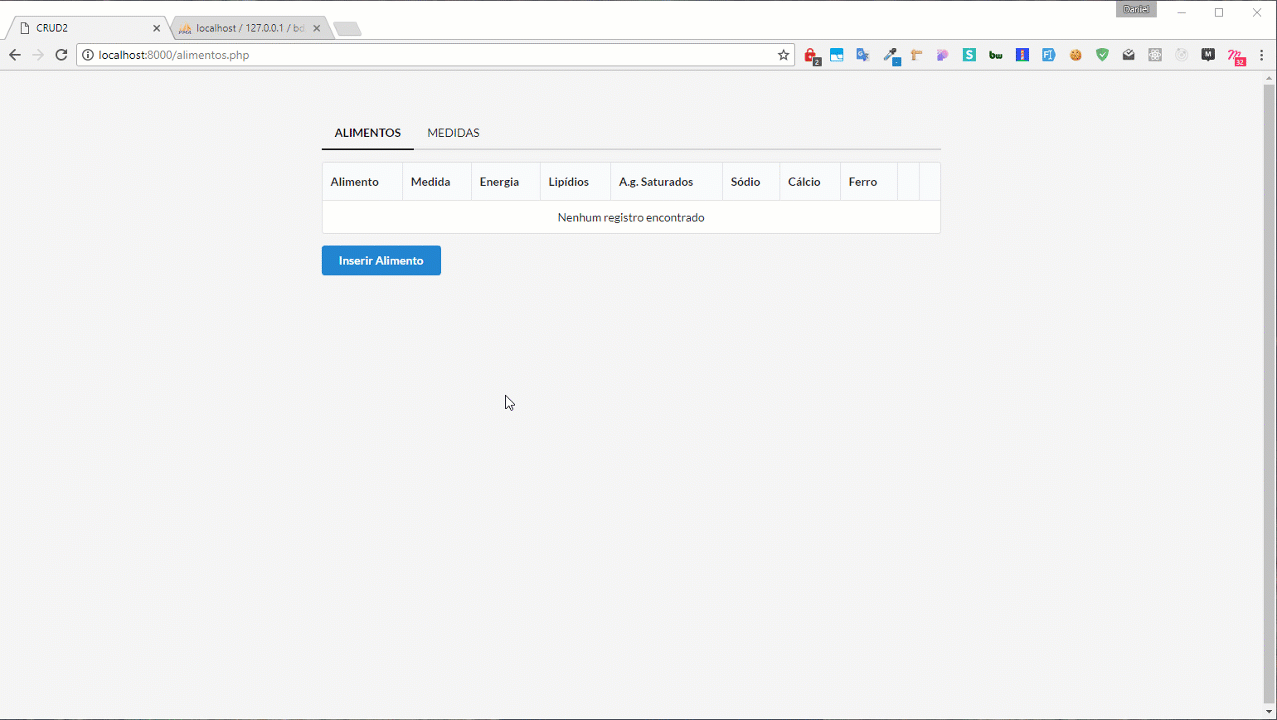Click the Chrome profile name button

(x=1136, y=9)
